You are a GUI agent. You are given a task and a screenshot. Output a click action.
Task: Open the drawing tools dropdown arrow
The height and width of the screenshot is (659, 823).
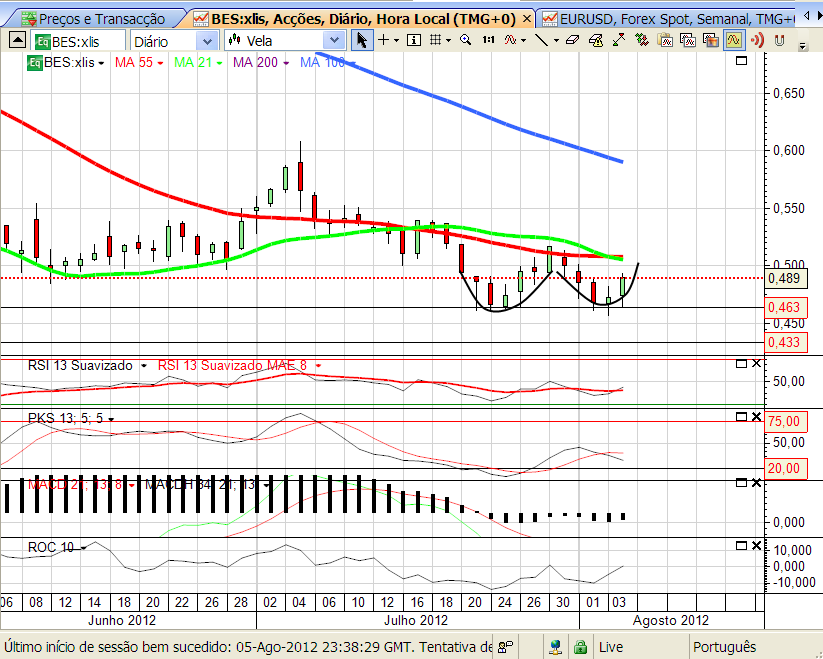coord(556,40)
